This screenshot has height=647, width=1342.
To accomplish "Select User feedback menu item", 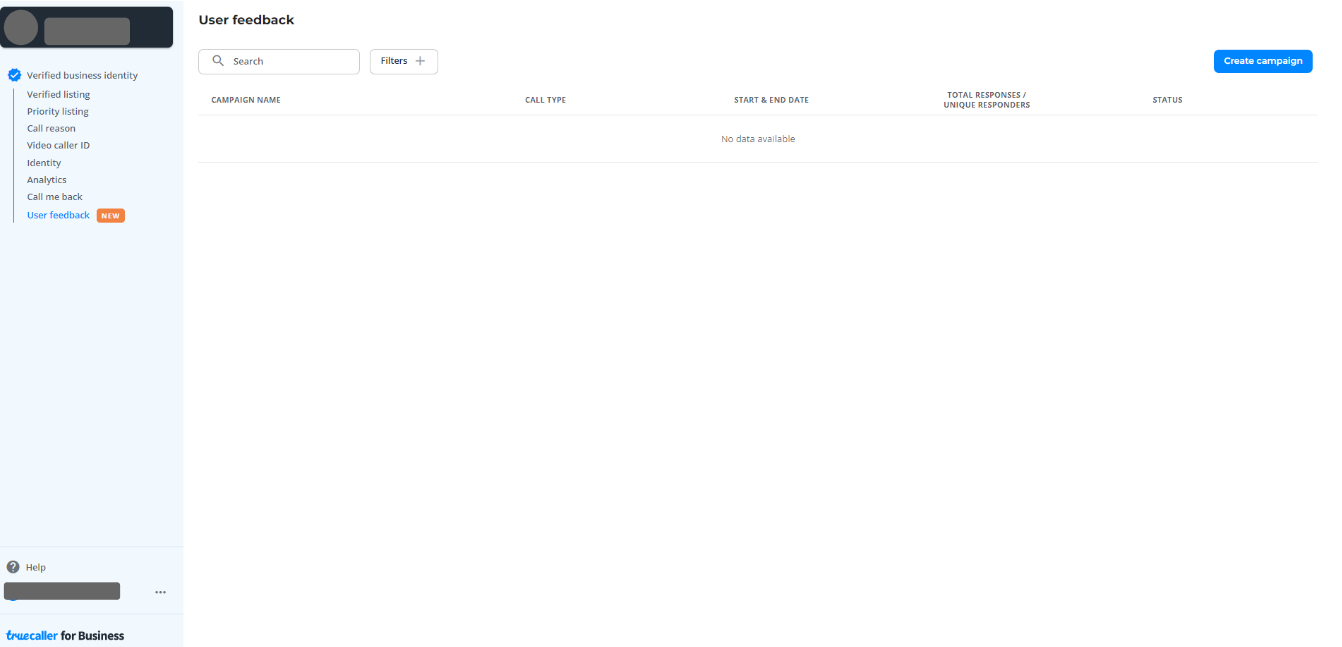I will (x=58, y=215).
